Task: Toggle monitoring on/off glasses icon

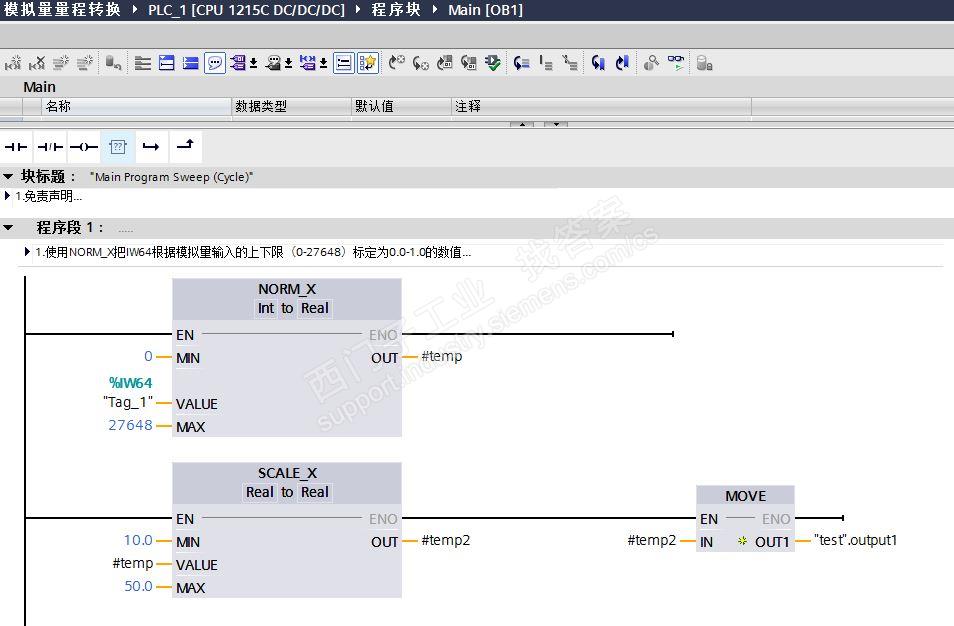Action: coord(675,63)
